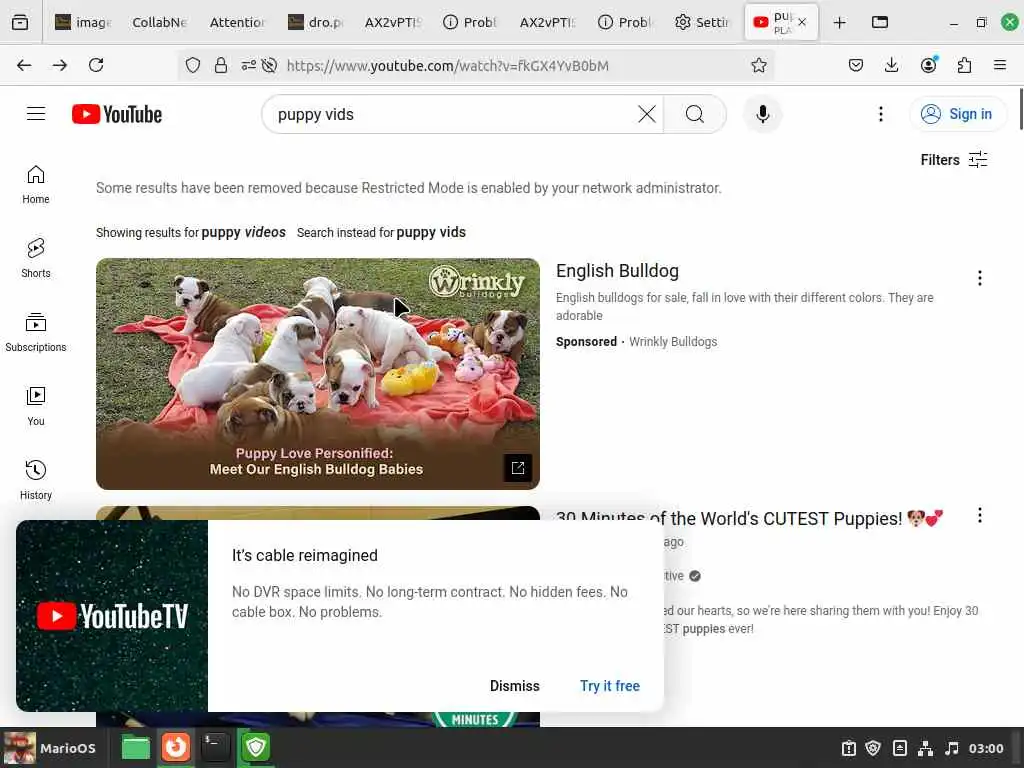
Task: Open Home in the sidebar
Action: point(36,185)
